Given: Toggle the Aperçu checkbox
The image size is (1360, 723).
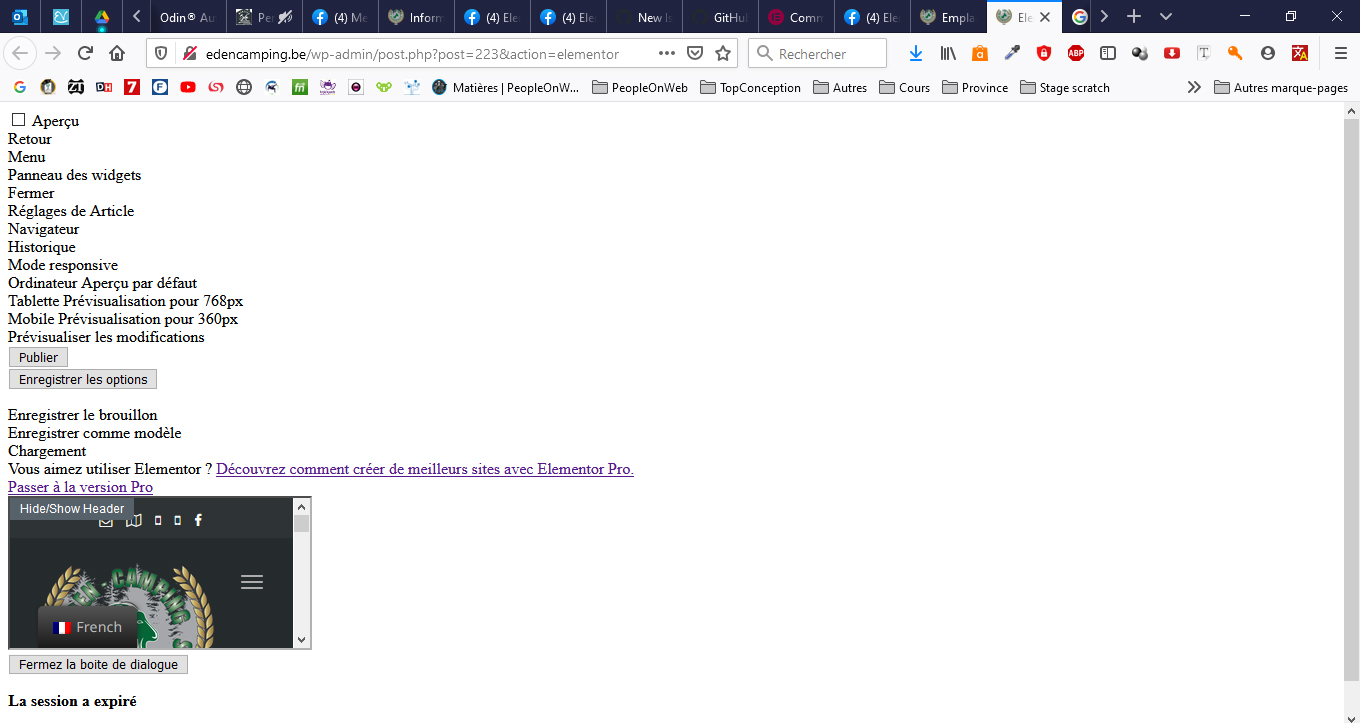Looking at the screenshot, I should coord(18,120).
